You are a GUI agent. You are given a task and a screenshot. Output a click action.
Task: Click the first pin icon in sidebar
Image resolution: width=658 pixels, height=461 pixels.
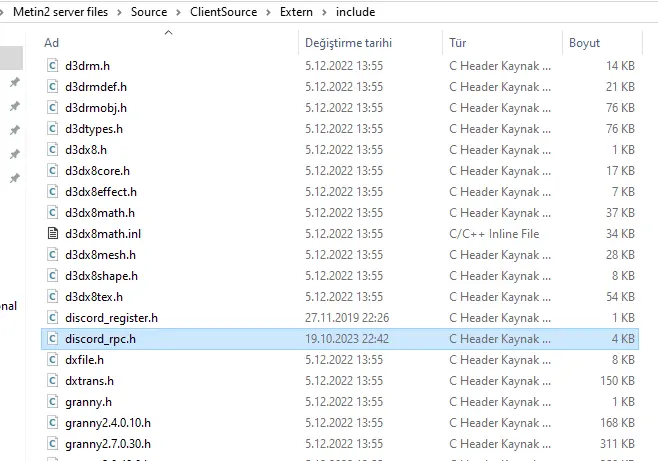(14, 83)
